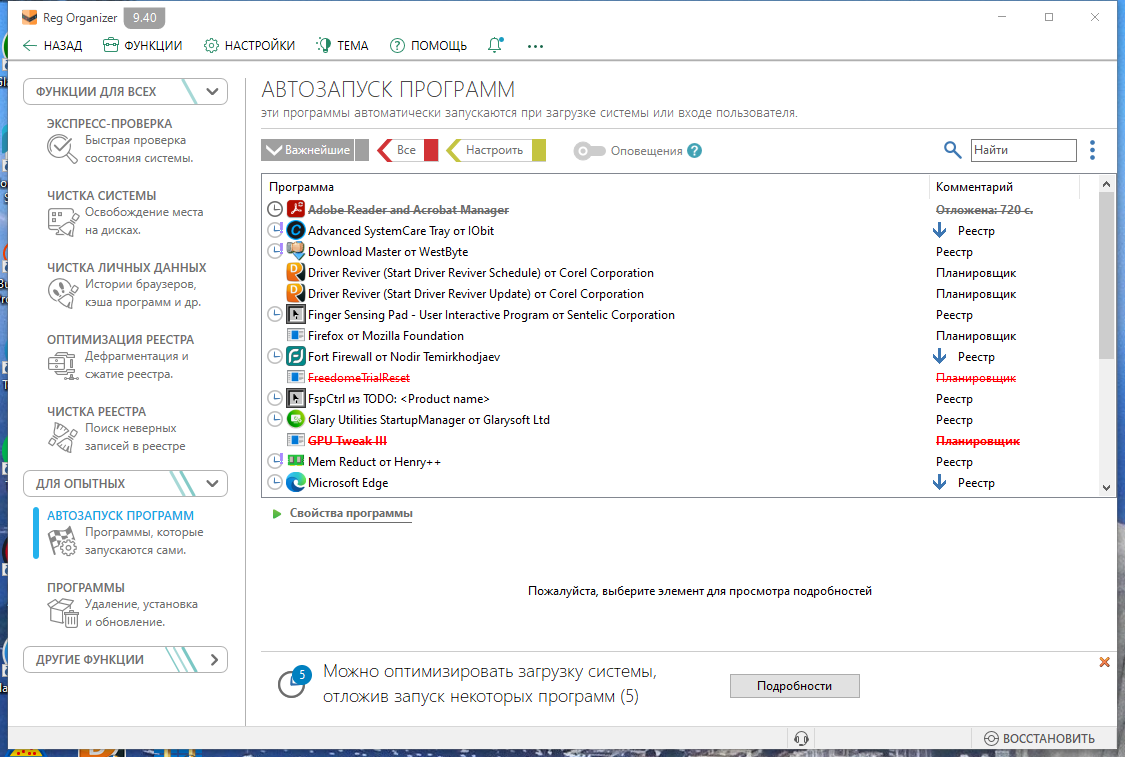Click the Finger Sensing Pad icon
The image size is (1125, 757).
[x=296, y=314]
